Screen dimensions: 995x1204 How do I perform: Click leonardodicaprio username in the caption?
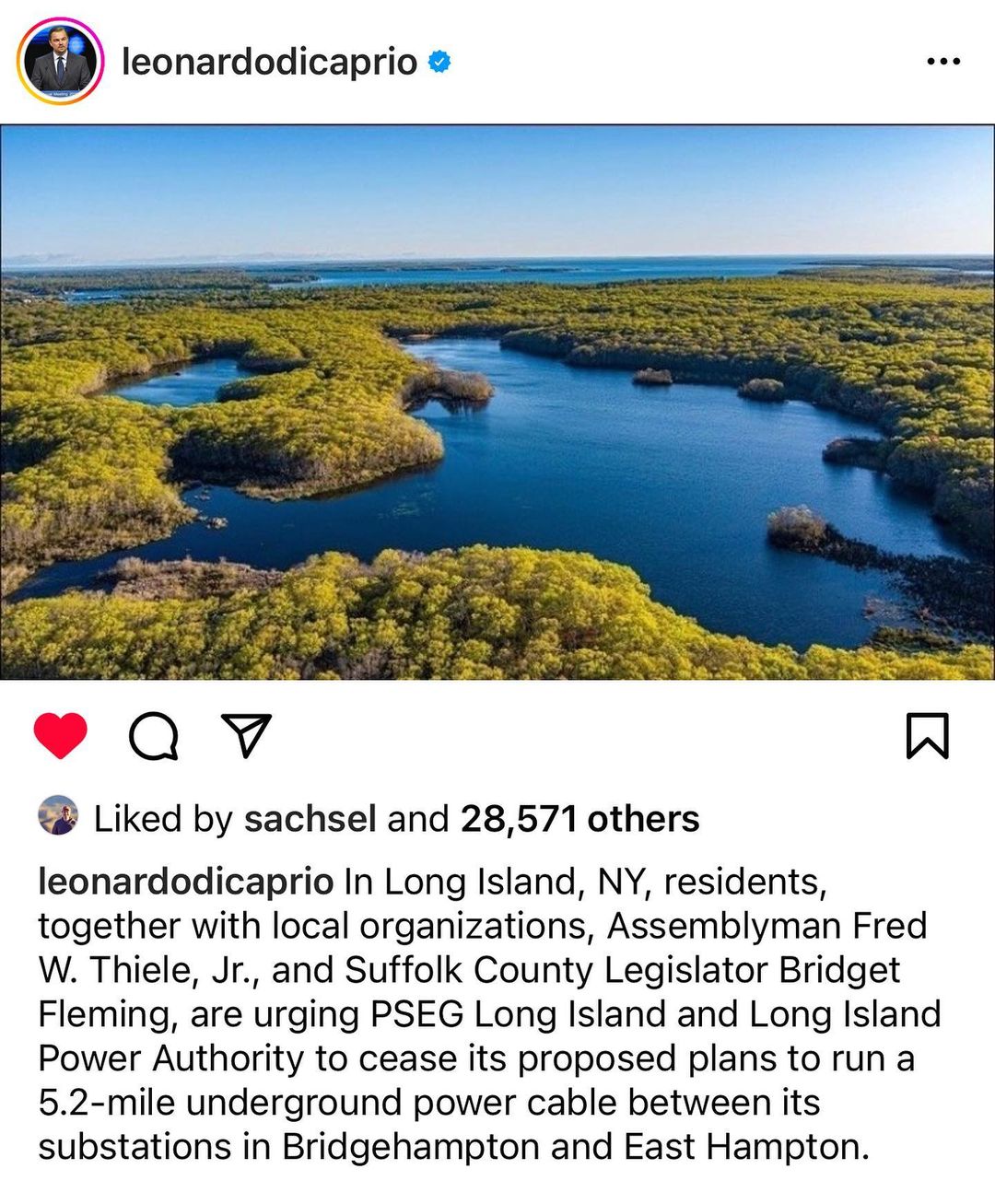185,882
